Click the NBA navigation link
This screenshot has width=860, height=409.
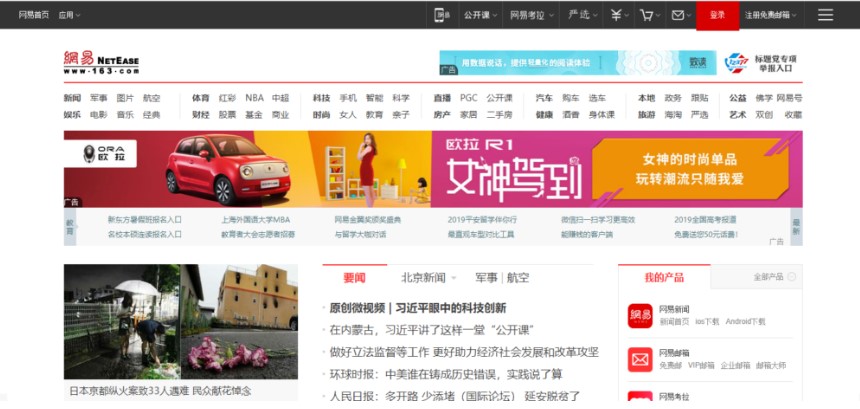point(254,98)
